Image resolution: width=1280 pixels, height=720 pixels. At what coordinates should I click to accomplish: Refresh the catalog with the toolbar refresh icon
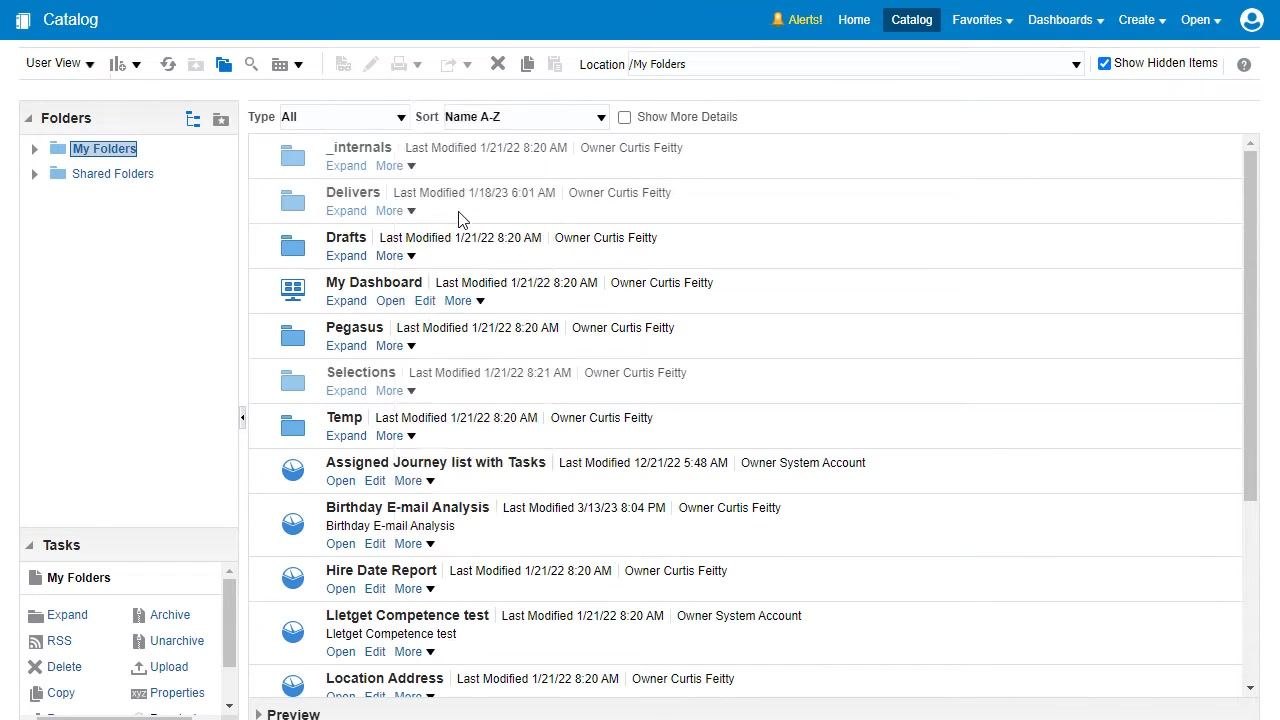click(168, 64)
